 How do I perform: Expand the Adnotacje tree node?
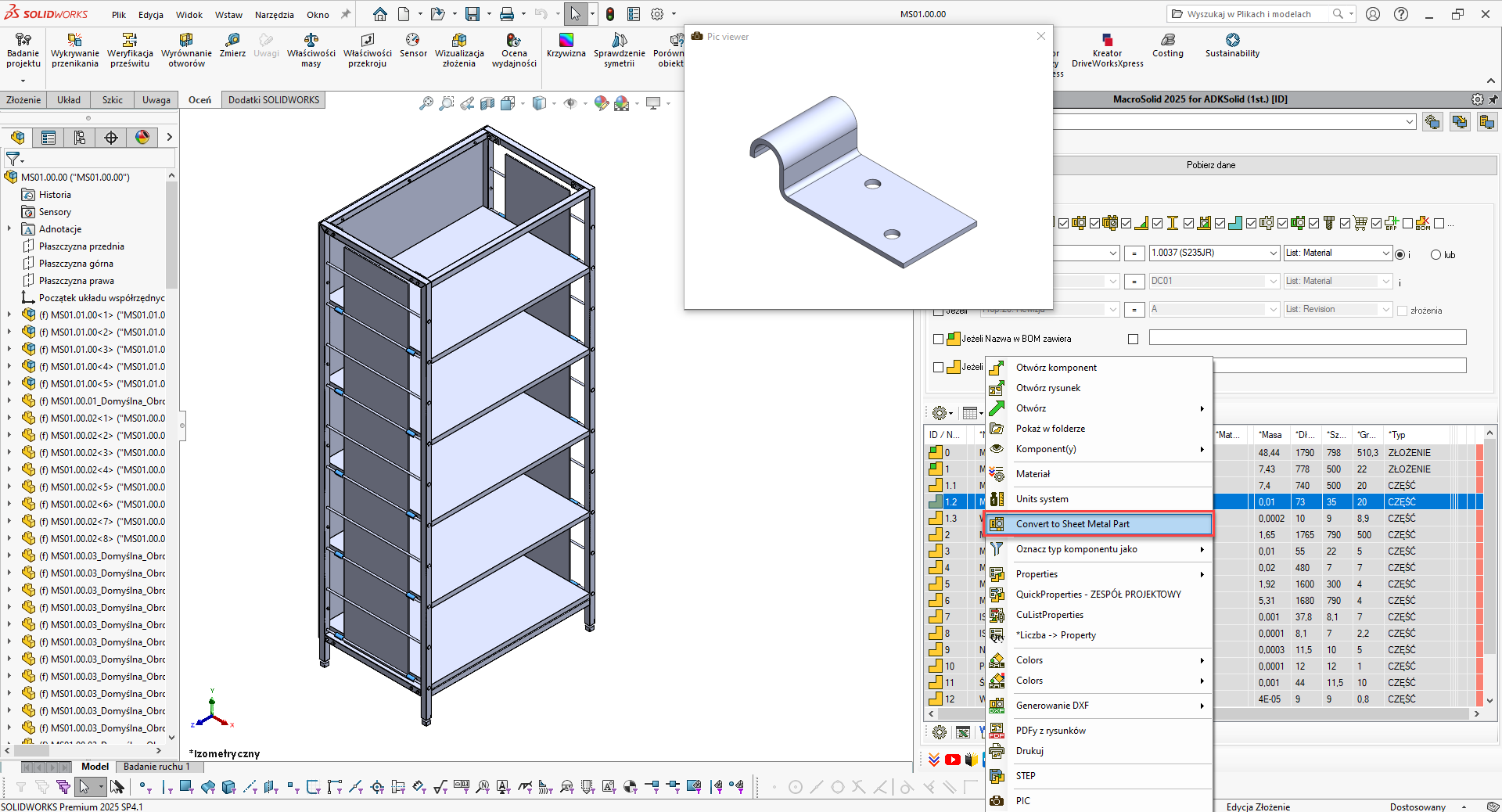click(x=9, y=229)
